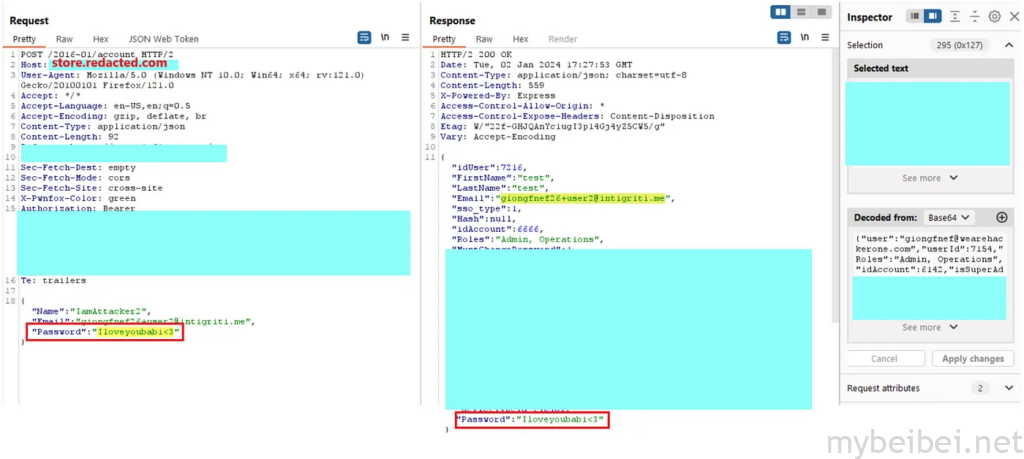Switch to combined tabbed layout view
Viewport: 1024px width, 459px height.
click(x=821, y=12)
